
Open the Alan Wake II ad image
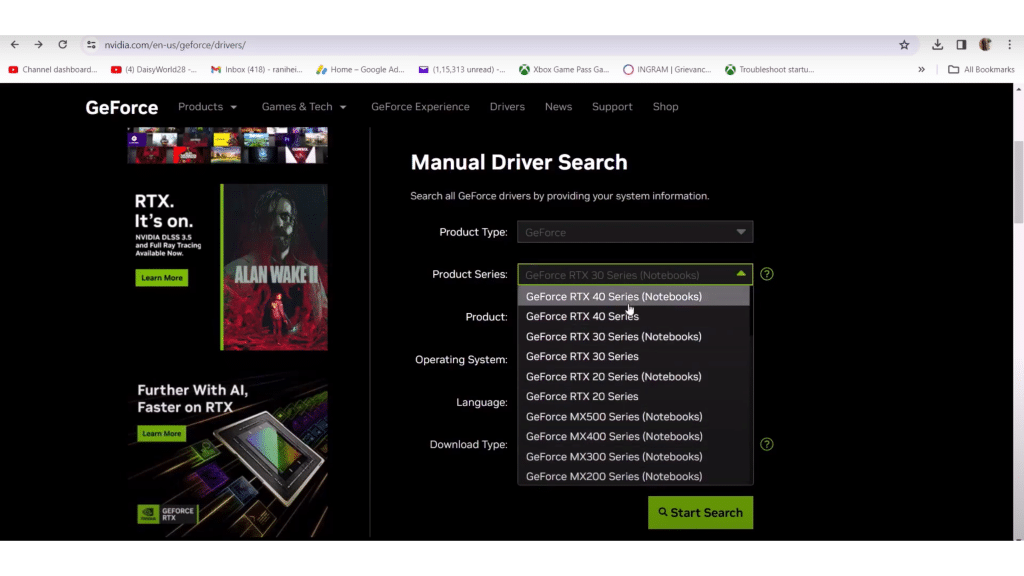coord(274,267)
